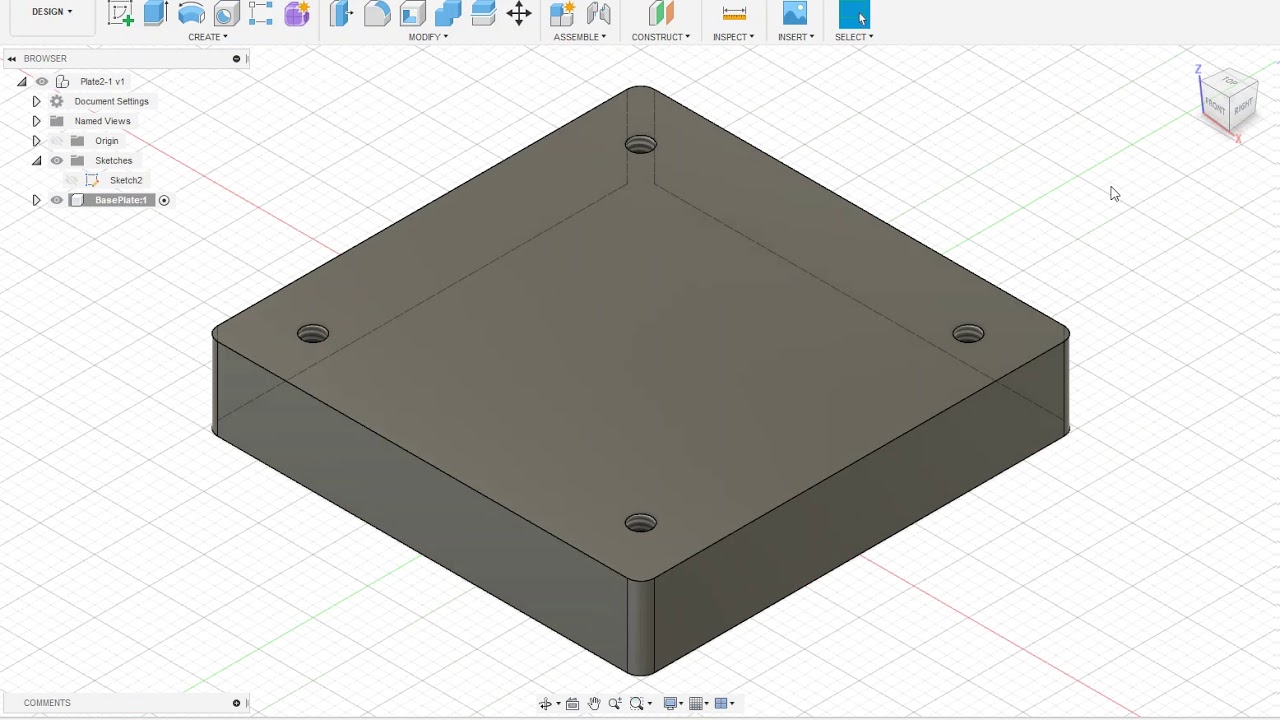Viewport: 1280px width, 720px height.
Task: Click the Look At tool
Action: tap(572, 704)
